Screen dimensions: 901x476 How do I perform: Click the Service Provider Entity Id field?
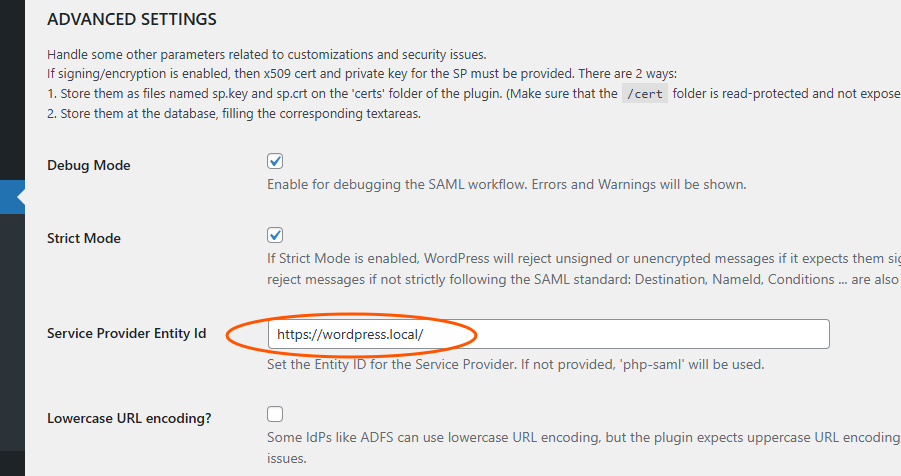coord(548,334)
